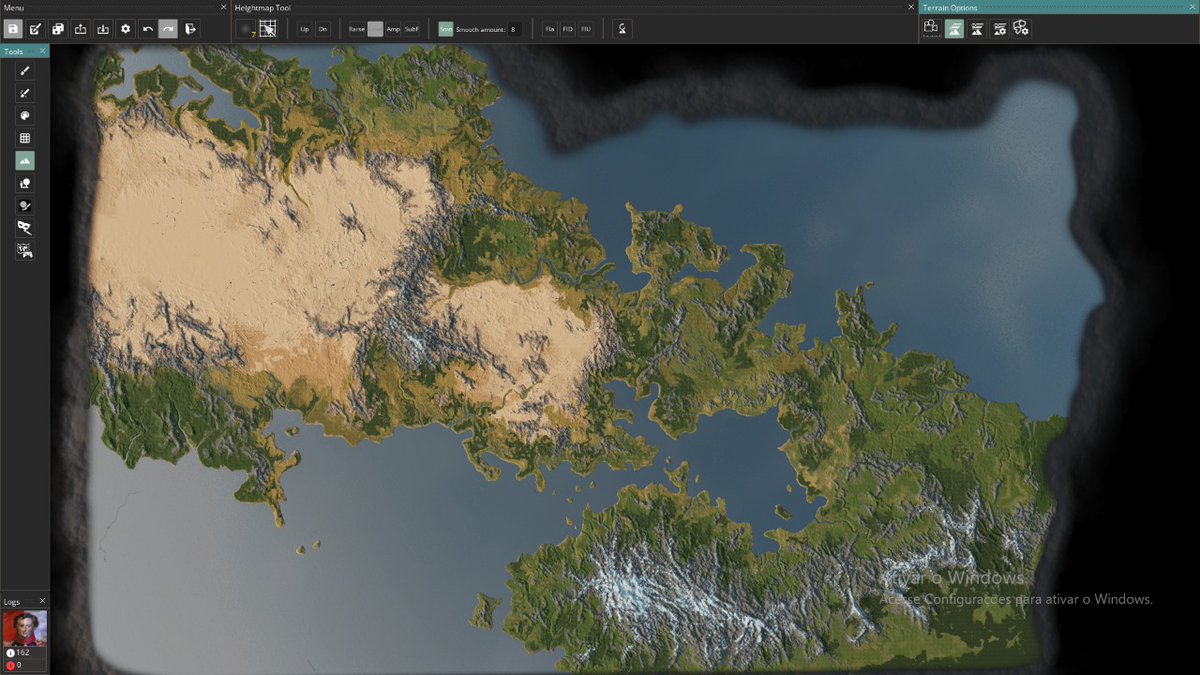1200x675 pixels.
Task: Select the globe with pencil tool
Action: click(x=25, y=205)
